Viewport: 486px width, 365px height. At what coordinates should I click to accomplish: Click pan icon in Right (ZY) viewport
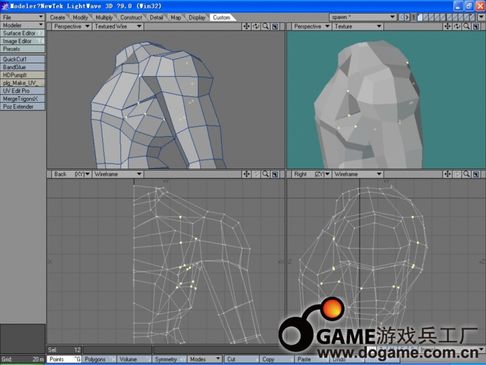pyautogui.click(x=447, y=174)
